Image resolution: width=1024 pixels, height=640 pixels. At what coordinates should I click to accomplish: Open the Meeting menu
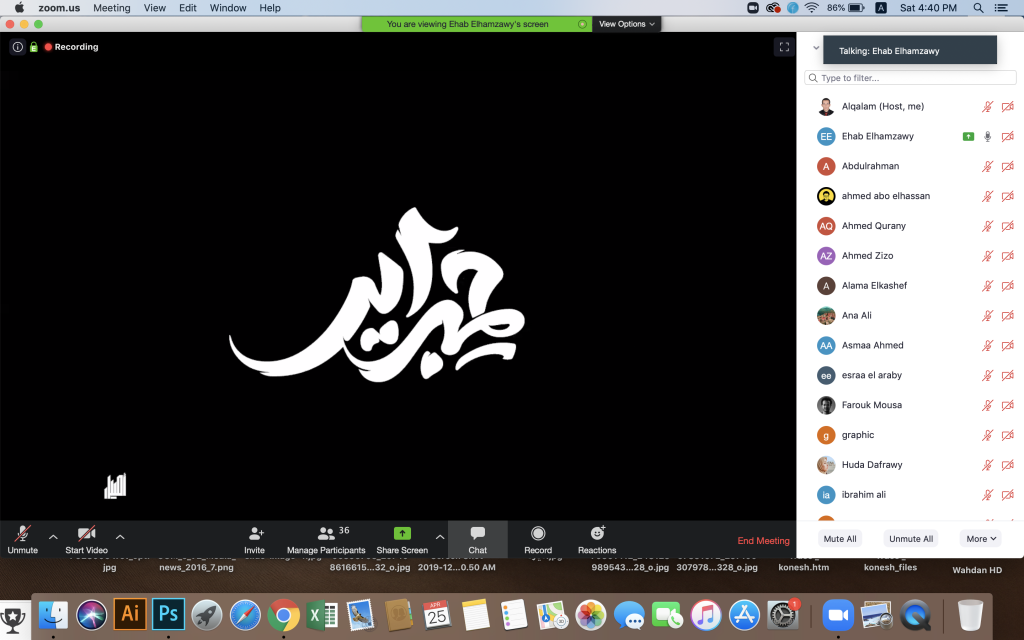(112, 8)
